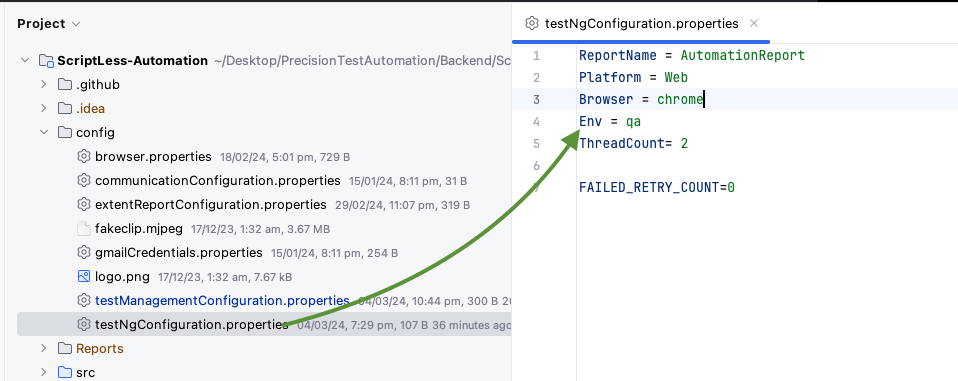The width and height of the screenshot is (958, 381).
Task: Close the testNgConfiguration.properties tab
Action: (754, 23)
